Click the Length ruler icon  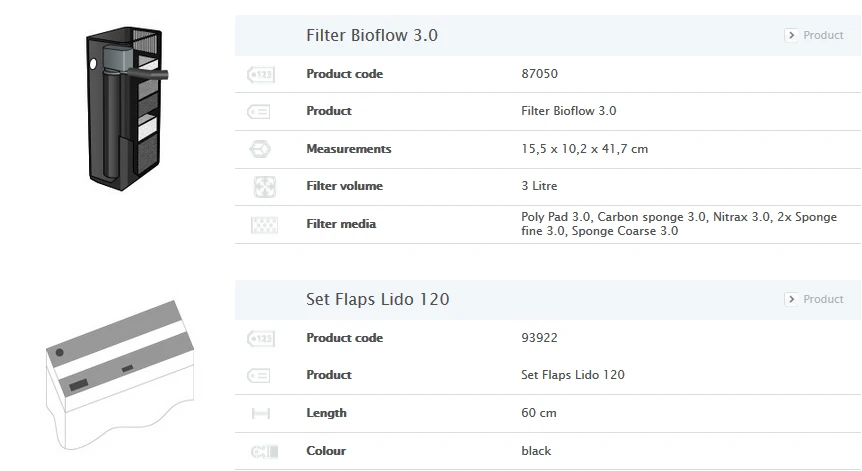(x=261, y=413)
